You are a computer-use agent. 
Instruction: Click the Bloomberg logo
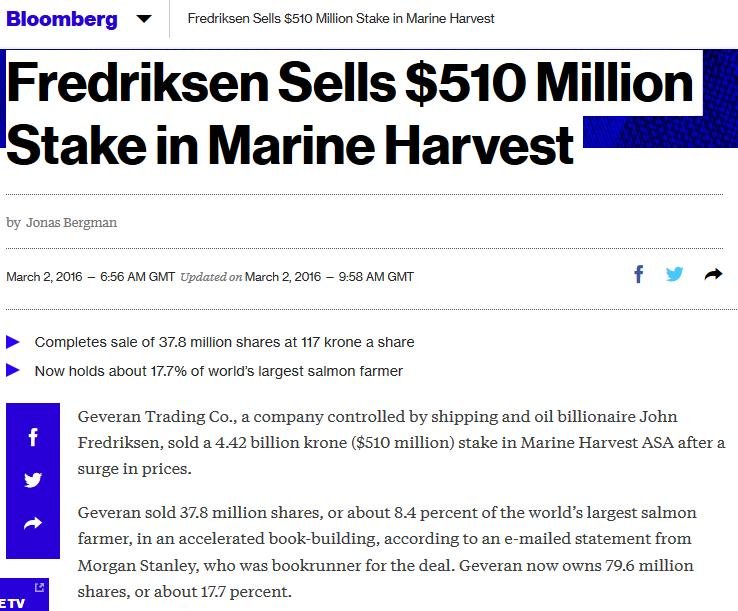click(62, 19)
